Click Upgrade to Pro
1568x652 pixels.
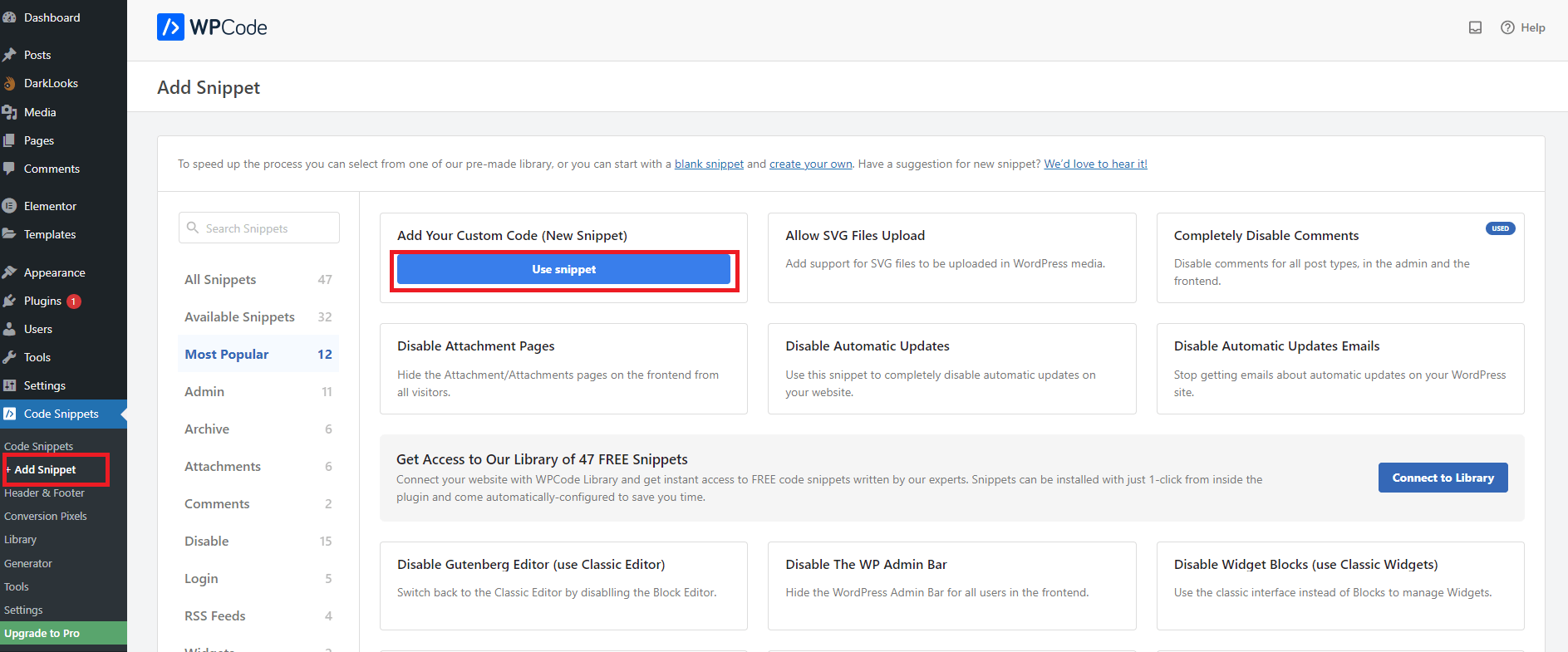(63, 633)
